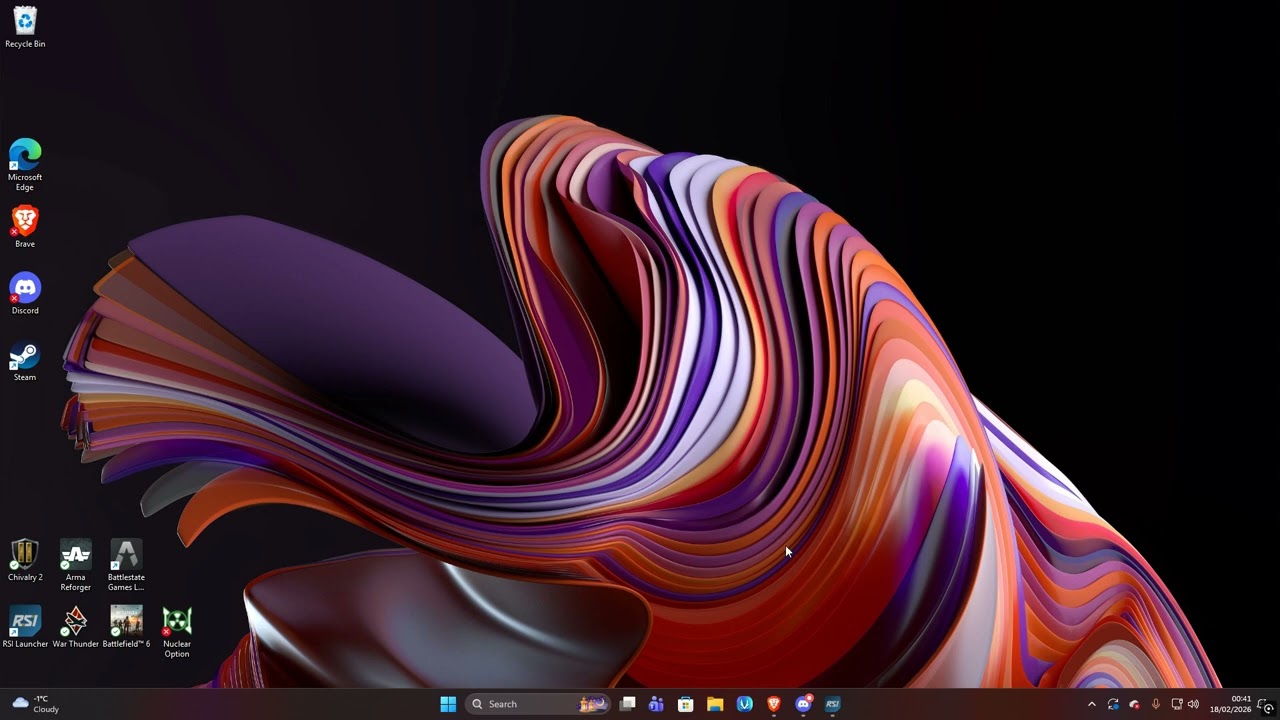Viewport: 1280px width, 720px height.
Task: Open the notification bell in tray
Action: [x=1266, y=704]
